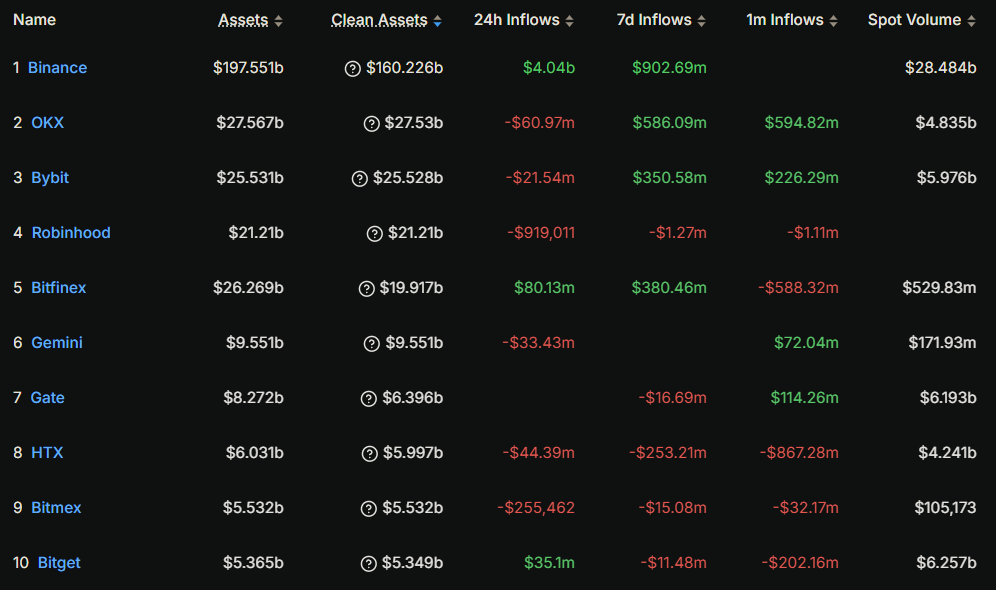Screen dimensions: 996x590
Task: Open the Bitmex exchange link
Action: point(56,508)
